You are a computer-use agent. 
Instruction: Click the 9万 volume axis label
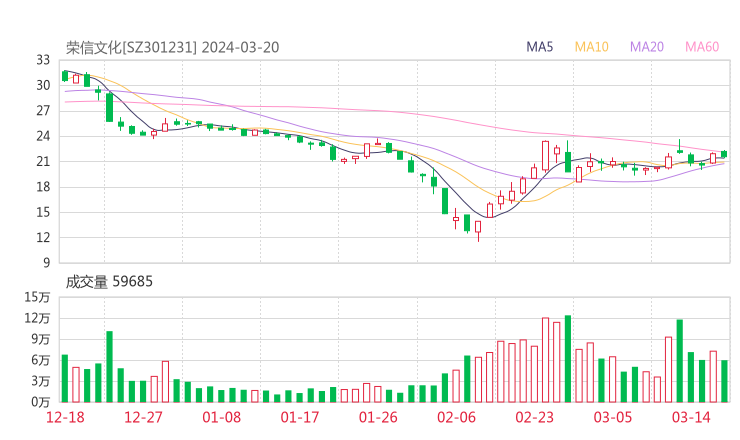[41, 339]
